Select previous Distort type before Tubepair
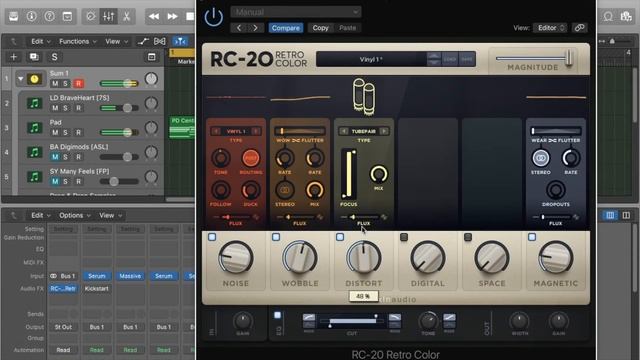Image resolution: width=640 pixels, height=360 pixels. tap(344, 131)
